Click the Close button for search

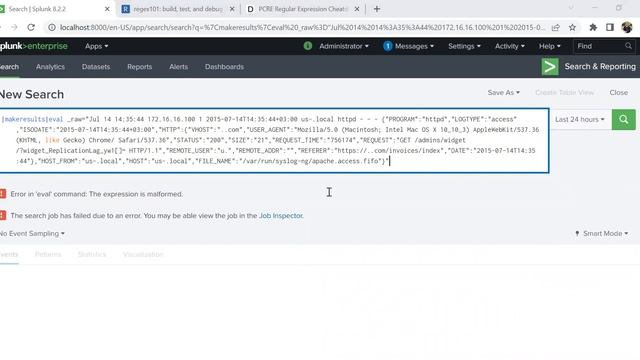coord(618,93)
